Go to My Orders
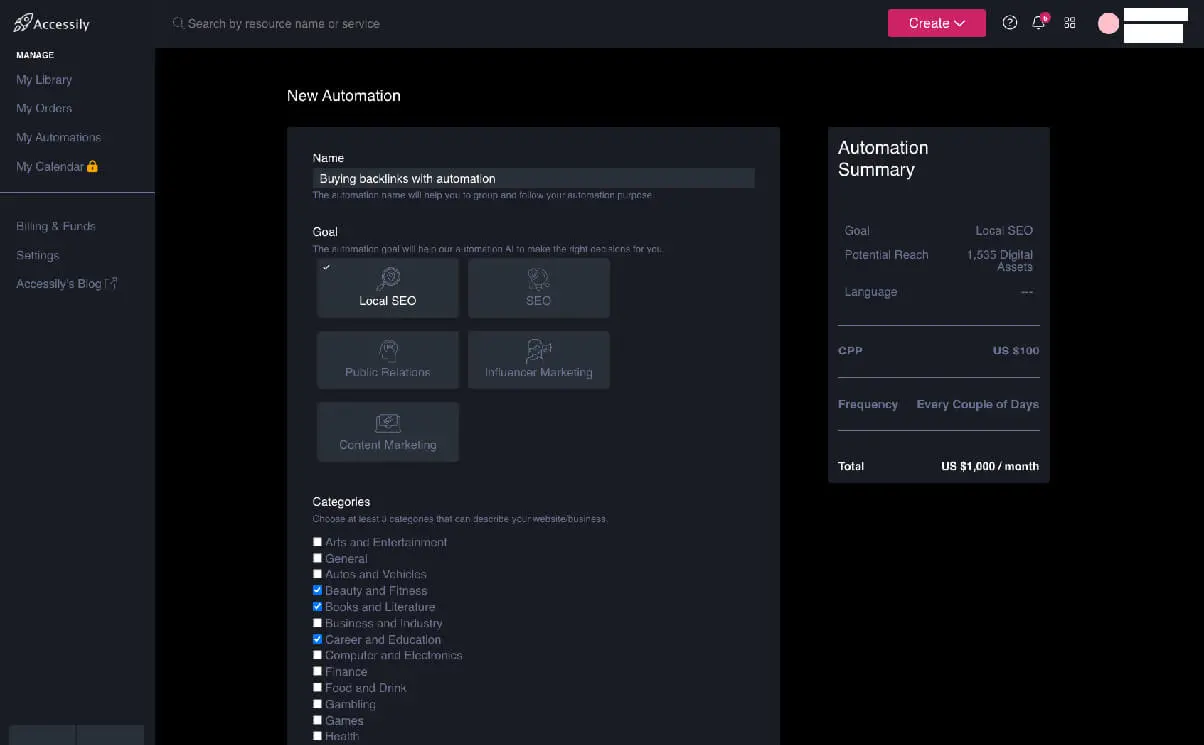This screenshot has height=745, width=1204. pos(44,108)
